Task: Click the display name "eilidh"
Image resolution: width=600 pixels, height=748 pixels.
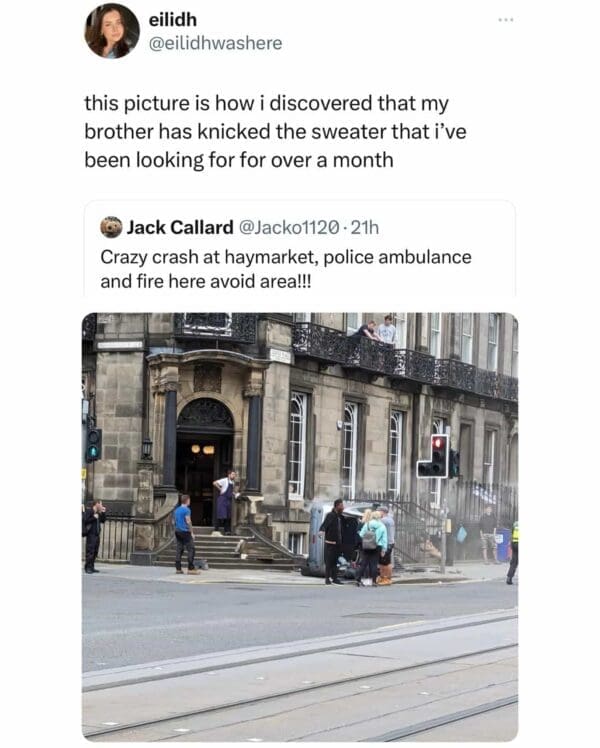Action: [x=173, y=20]
